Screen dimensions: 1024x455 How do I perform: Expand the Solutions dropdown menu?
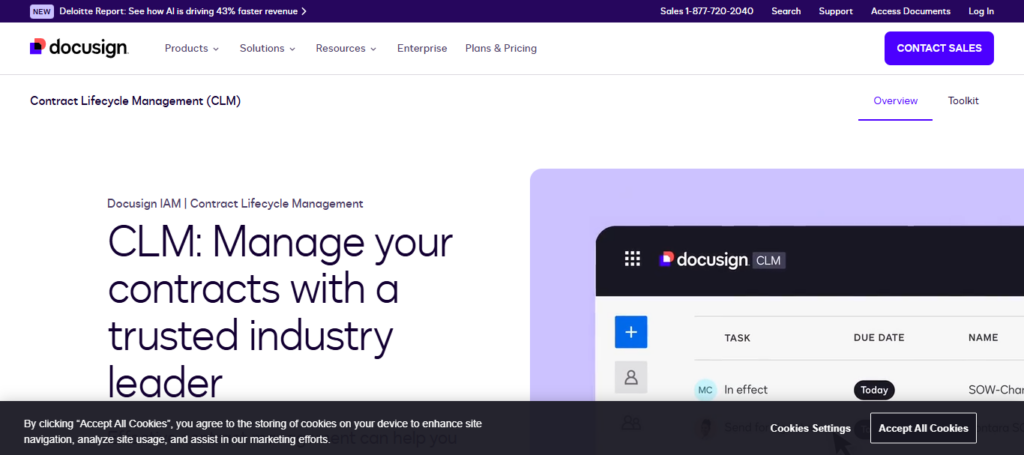(x=268, y=48)
